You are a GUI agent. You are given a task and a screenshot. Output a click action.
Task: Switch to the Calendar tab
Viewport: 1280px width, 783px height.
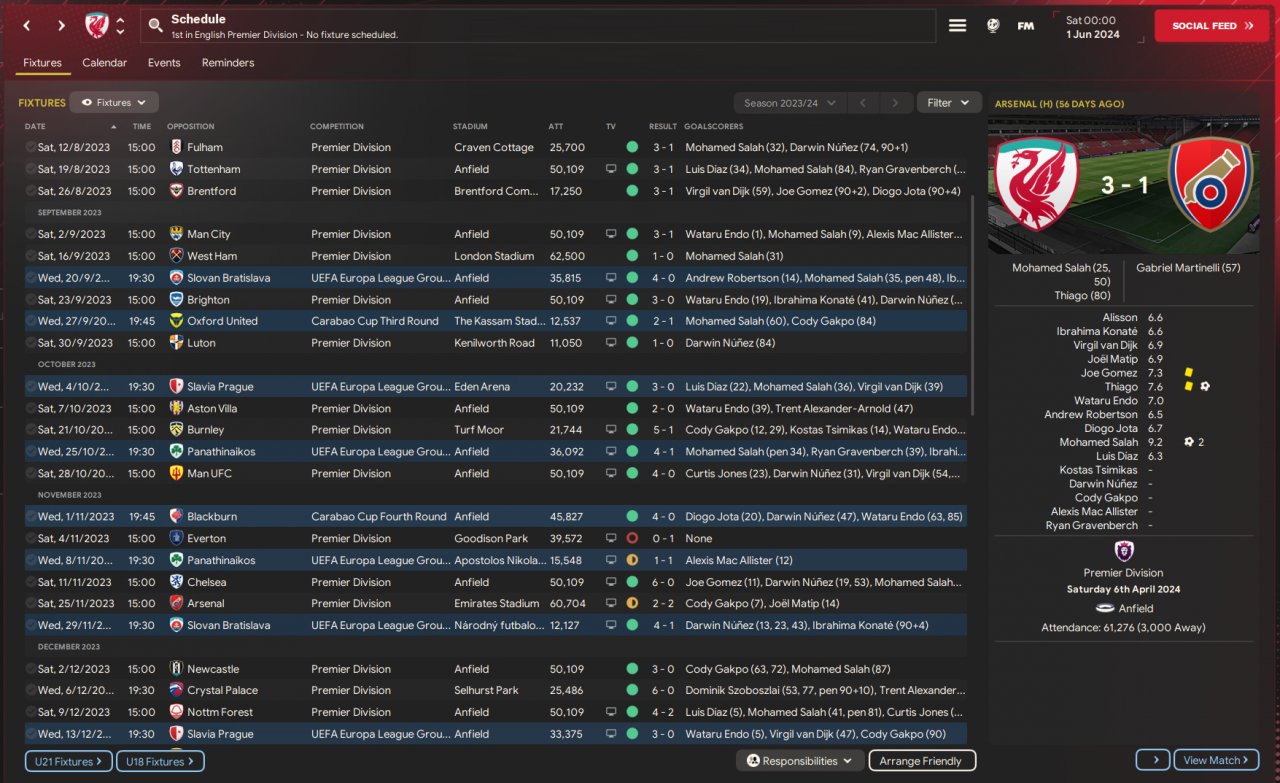click(105, 63)
